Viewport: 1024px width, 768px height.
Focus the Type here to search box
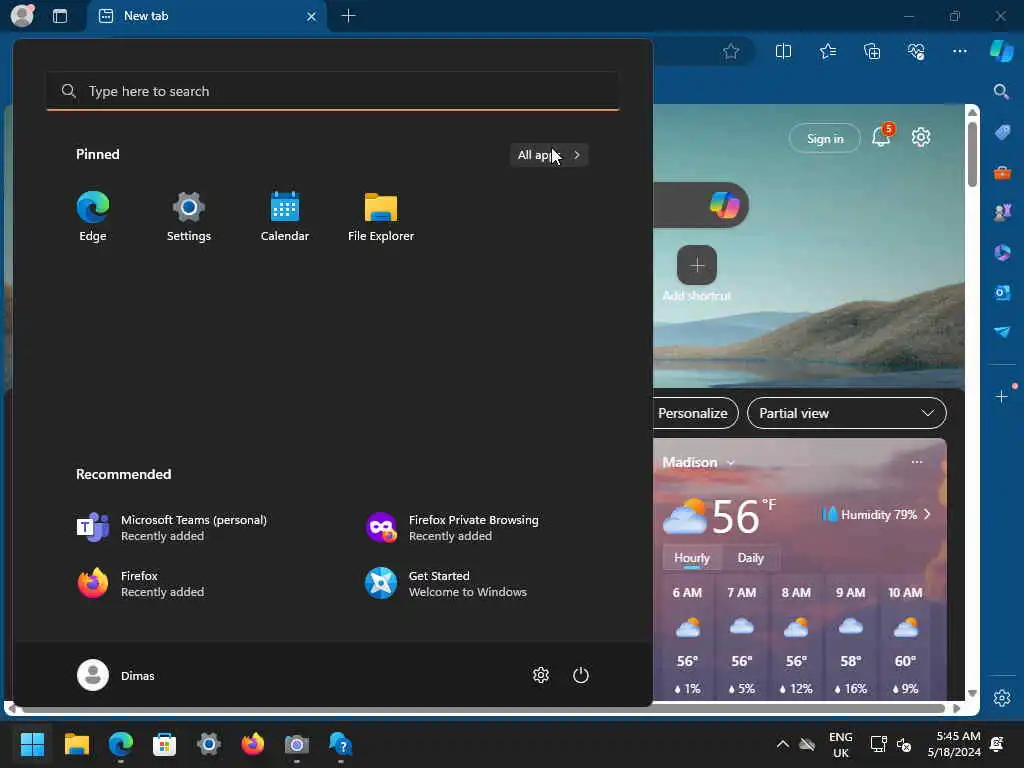(x=333, y=91)
